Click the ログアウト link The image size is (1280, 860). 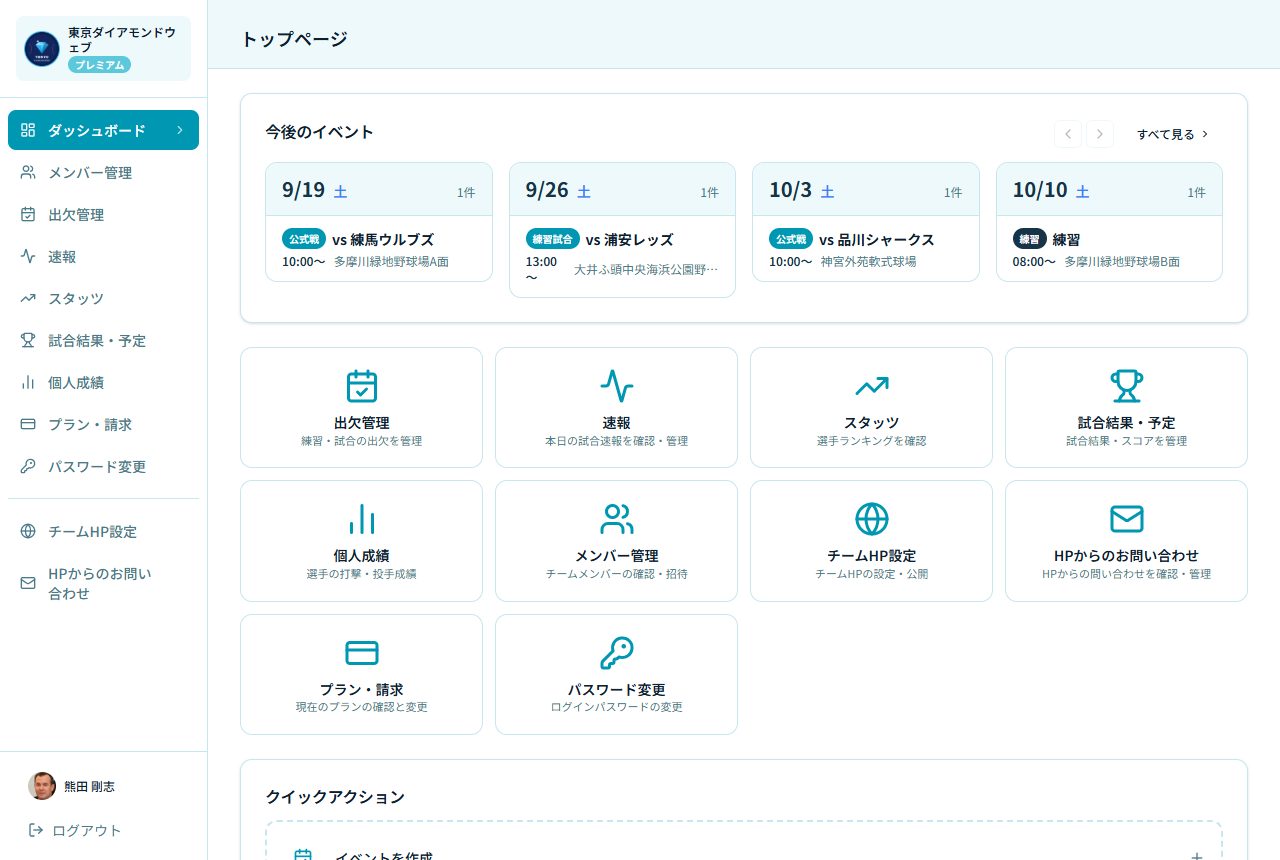(75, 830)
